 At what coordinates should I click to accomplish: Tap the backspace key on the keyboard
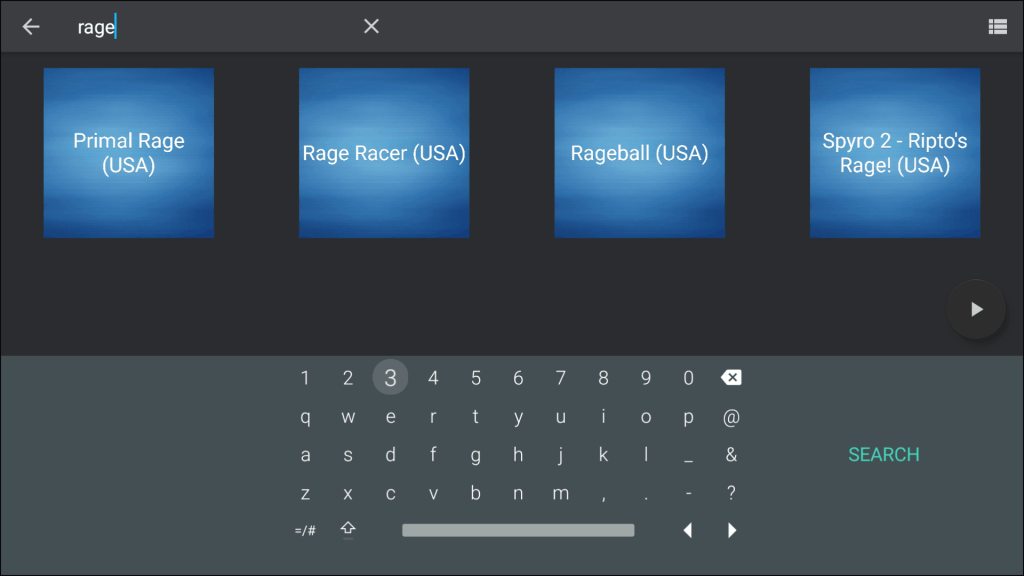point(731,378)
